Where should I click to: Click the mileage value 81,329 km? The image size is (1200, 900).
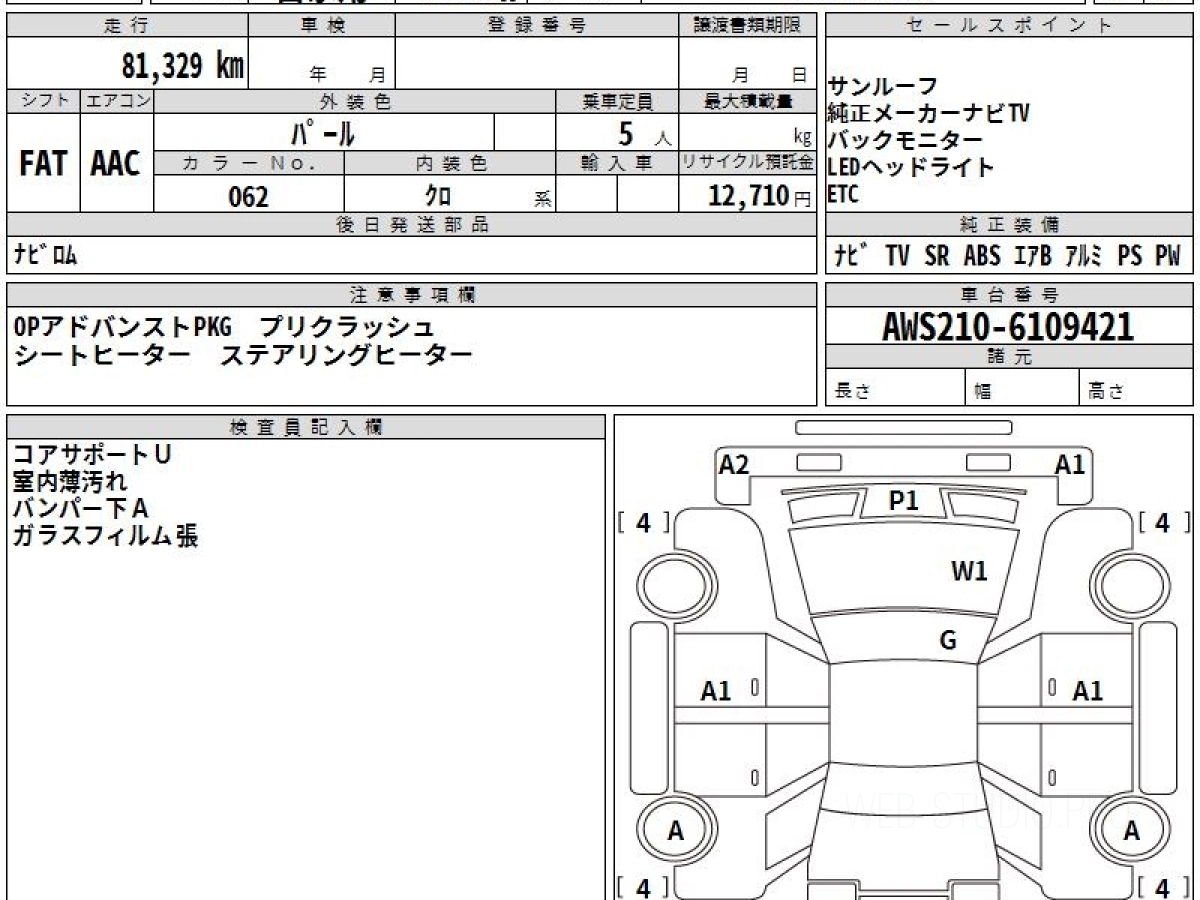point(183,66)
